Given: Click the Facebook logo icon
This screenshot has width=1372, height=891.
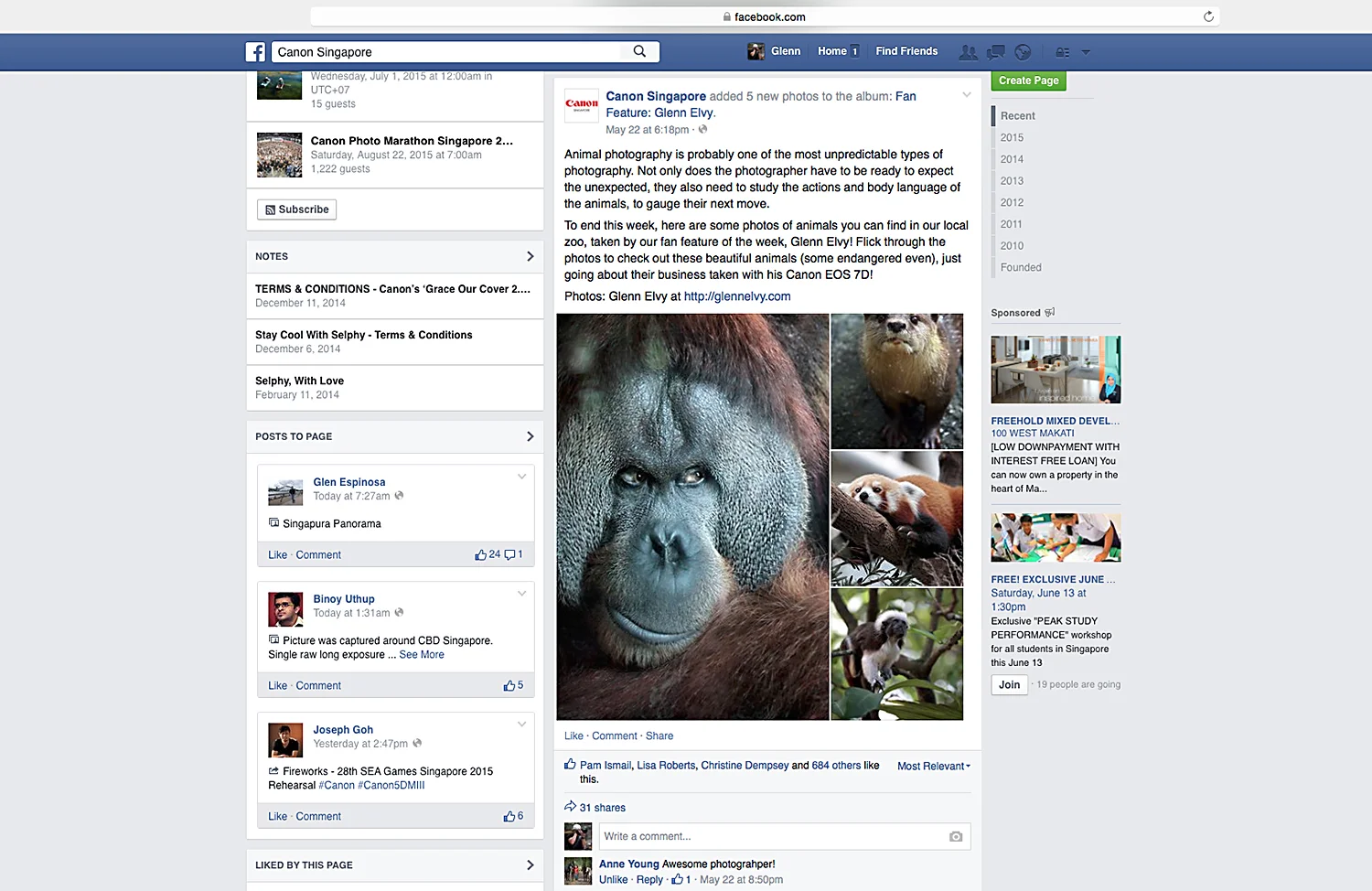Looking at the screenshot, I should click(255, 52).
